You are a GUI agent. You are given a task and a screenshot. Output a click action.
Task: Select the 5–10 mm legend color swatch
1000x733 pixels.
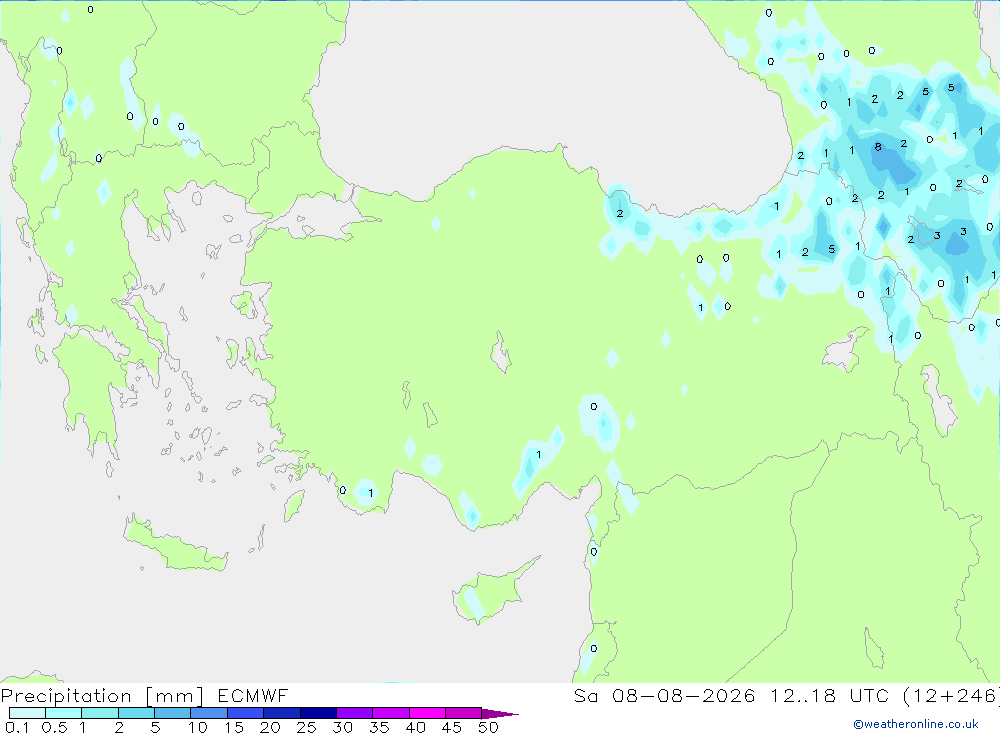(x=173, y=713)
